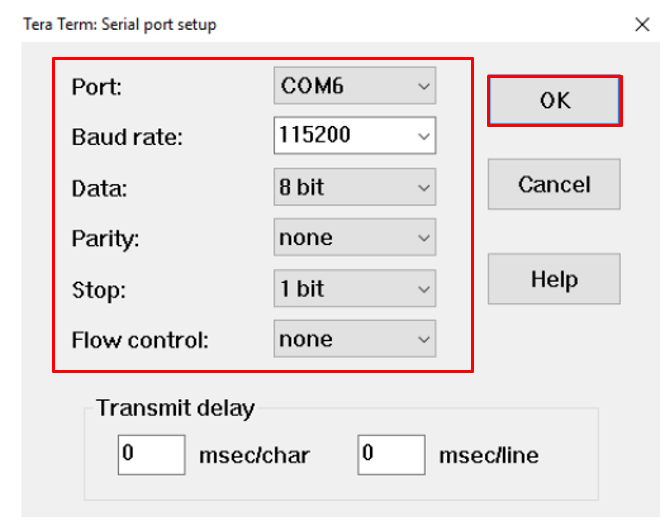672x525 pixels.
Task: Click the 115200 baud rate text field
Action: click(x=345, y=135)
